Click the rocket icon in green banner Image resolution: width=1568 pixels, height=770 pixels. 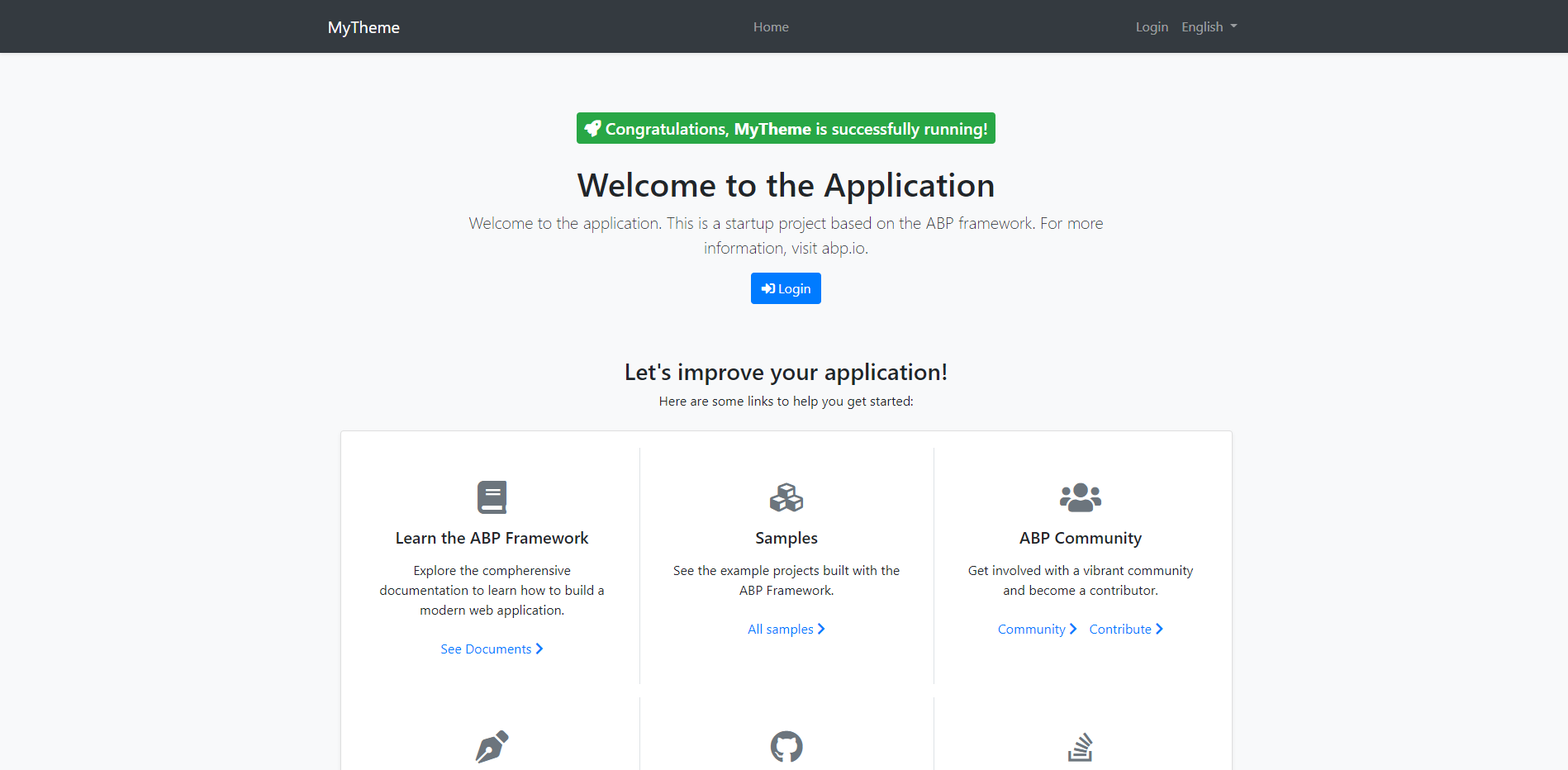coord(592,128)
